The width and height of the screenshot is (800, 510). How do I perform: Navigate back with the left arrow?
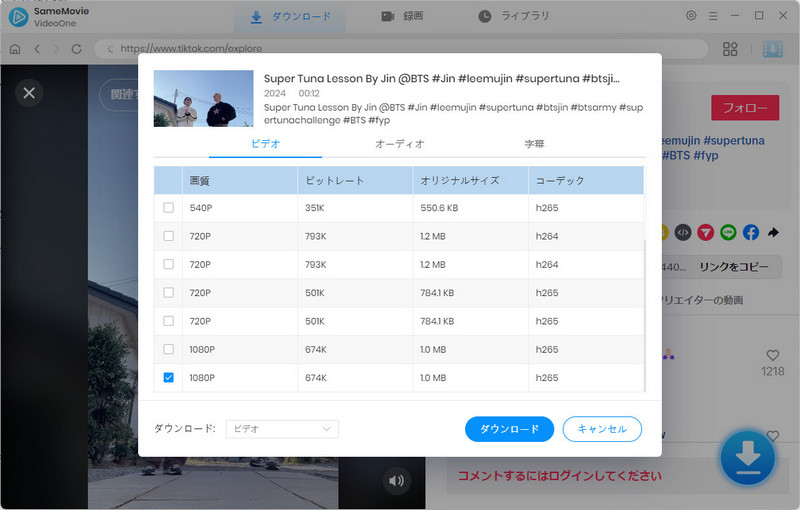[37, 49]
